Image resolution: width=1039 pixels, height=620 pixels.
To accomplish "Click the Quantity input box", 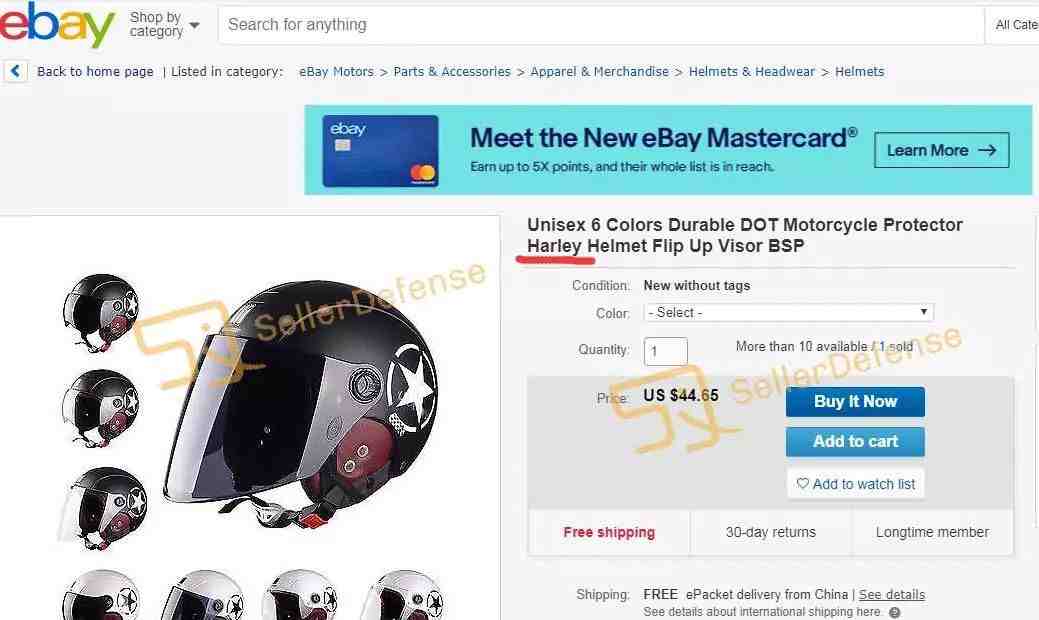I will 665,351.
